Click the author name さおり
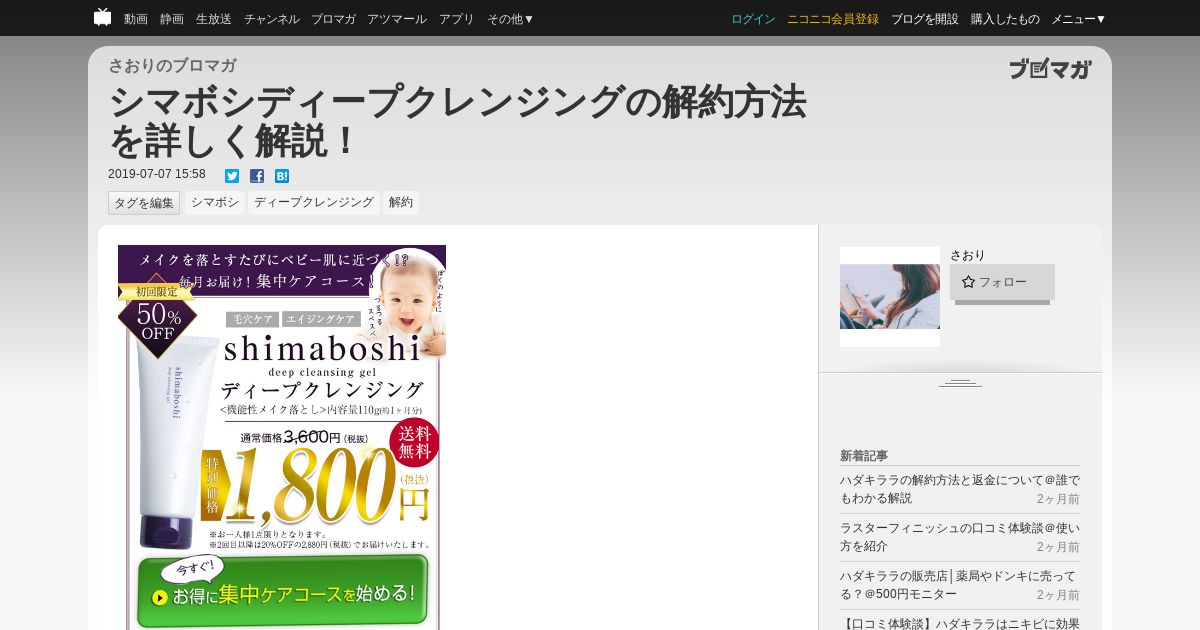Viewport: 1200px width, 630px height. pyautogui.click(x=968, y=255)
